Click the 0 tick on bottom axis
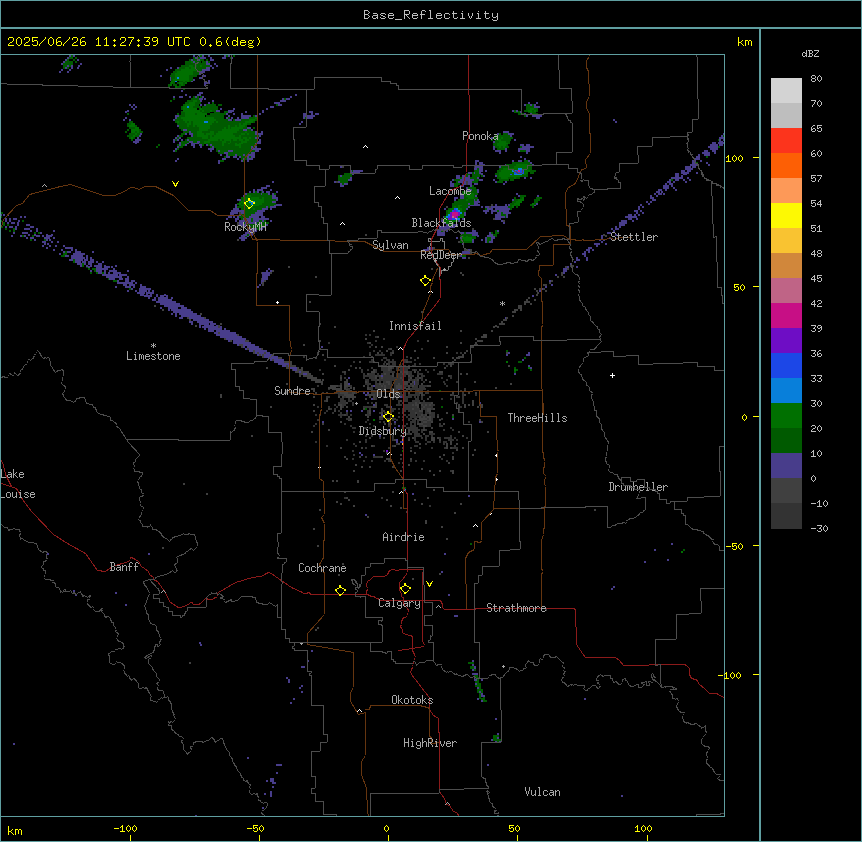 click(386, 828)
